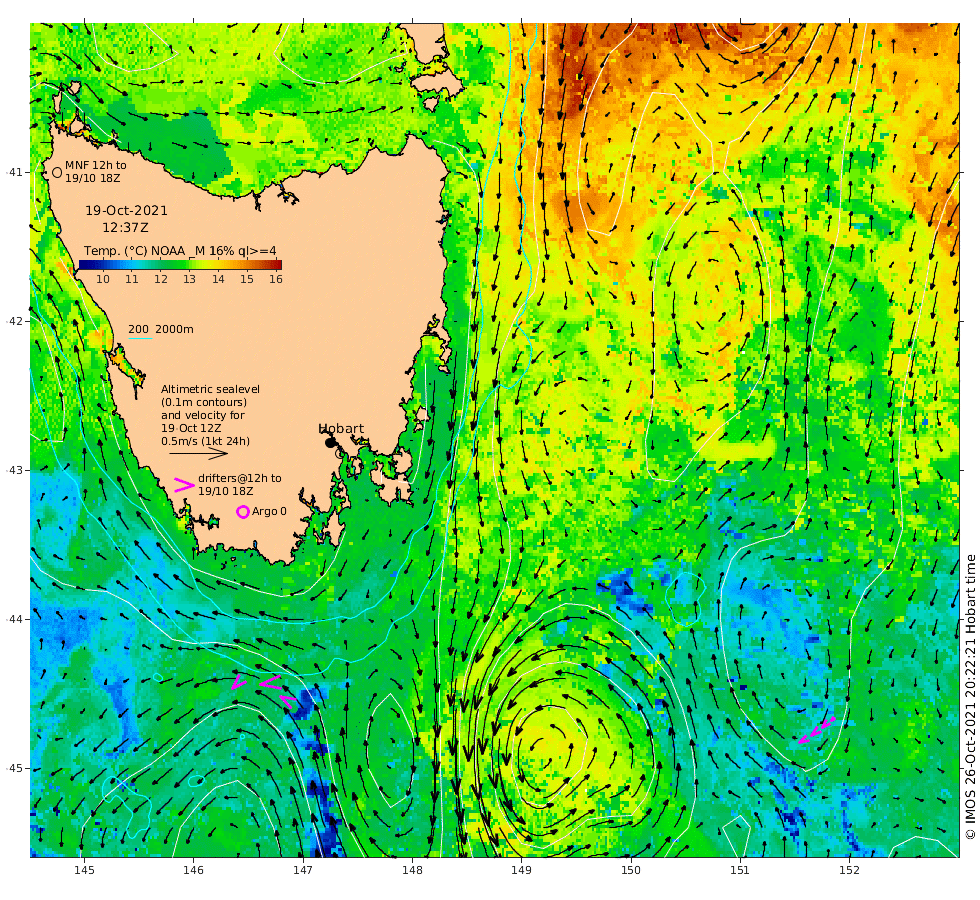Click the "Altimetric sealevel" text
Viewport: 980px width, 900px height.
pos(210,389)
